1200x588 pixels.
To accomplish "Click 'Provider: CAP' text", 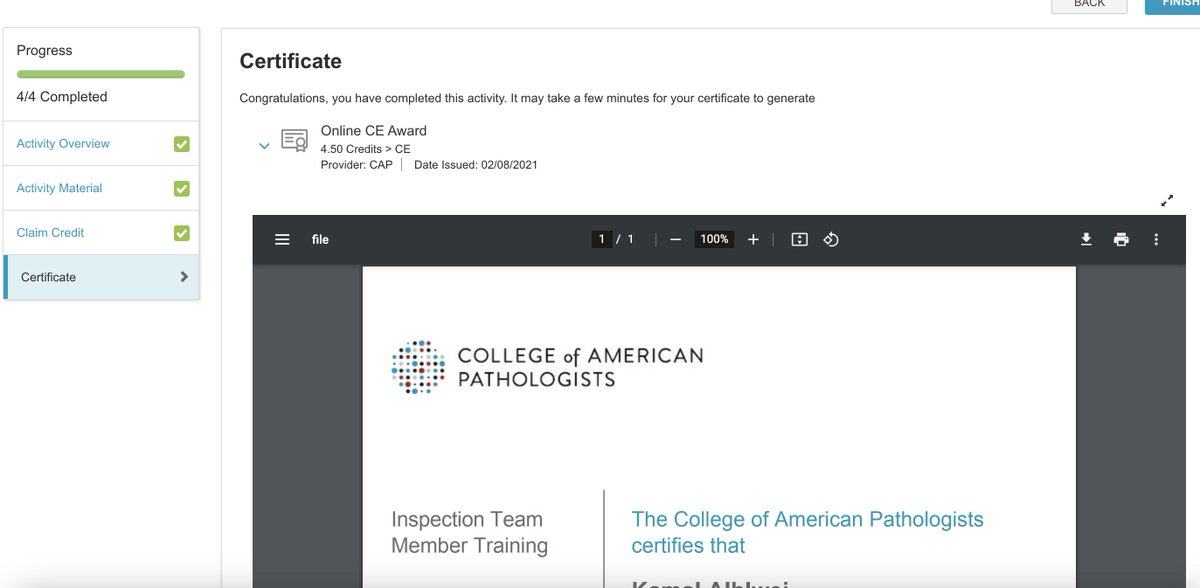I will point(356,165).
